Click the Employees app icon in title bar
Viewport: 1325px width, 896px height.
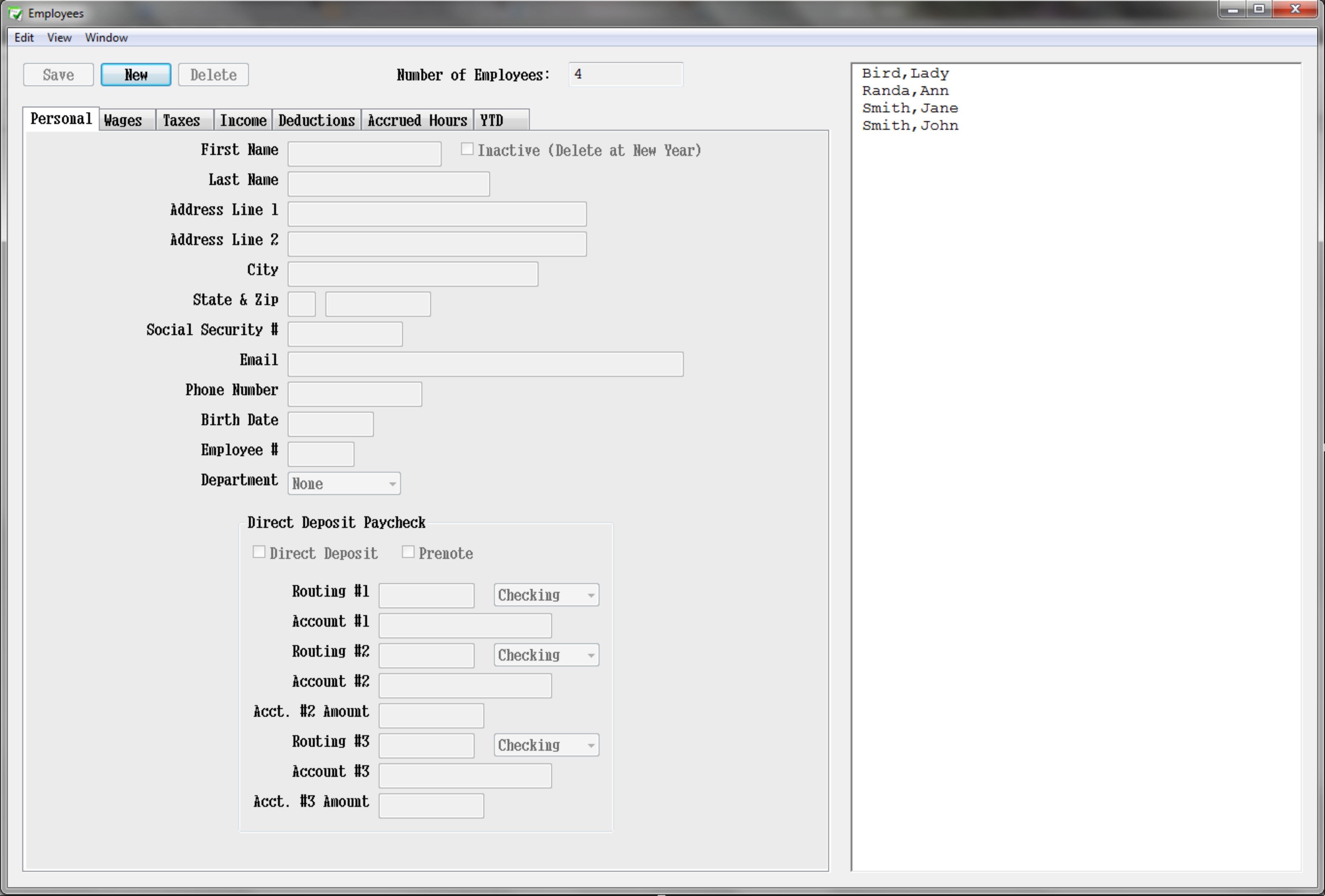coord(16,13)
